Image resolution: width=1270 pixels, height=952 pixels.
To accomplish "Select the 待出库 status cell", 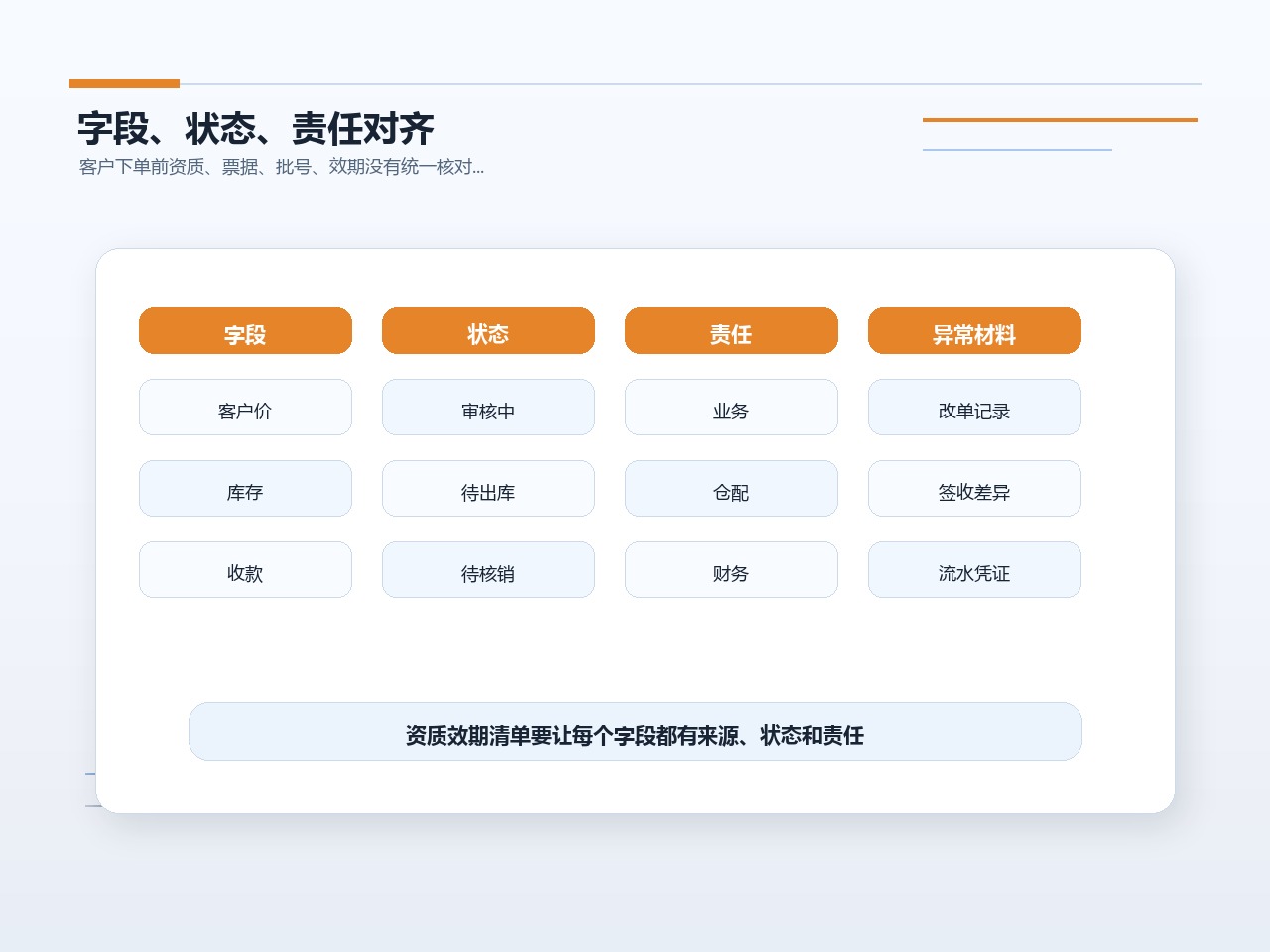I will click(x=488, y=488).
